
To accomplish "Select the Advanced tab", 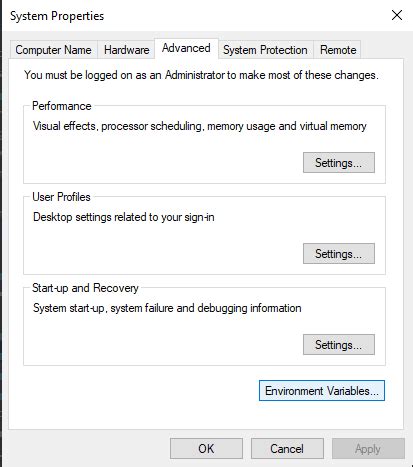I will pos(186,48).
